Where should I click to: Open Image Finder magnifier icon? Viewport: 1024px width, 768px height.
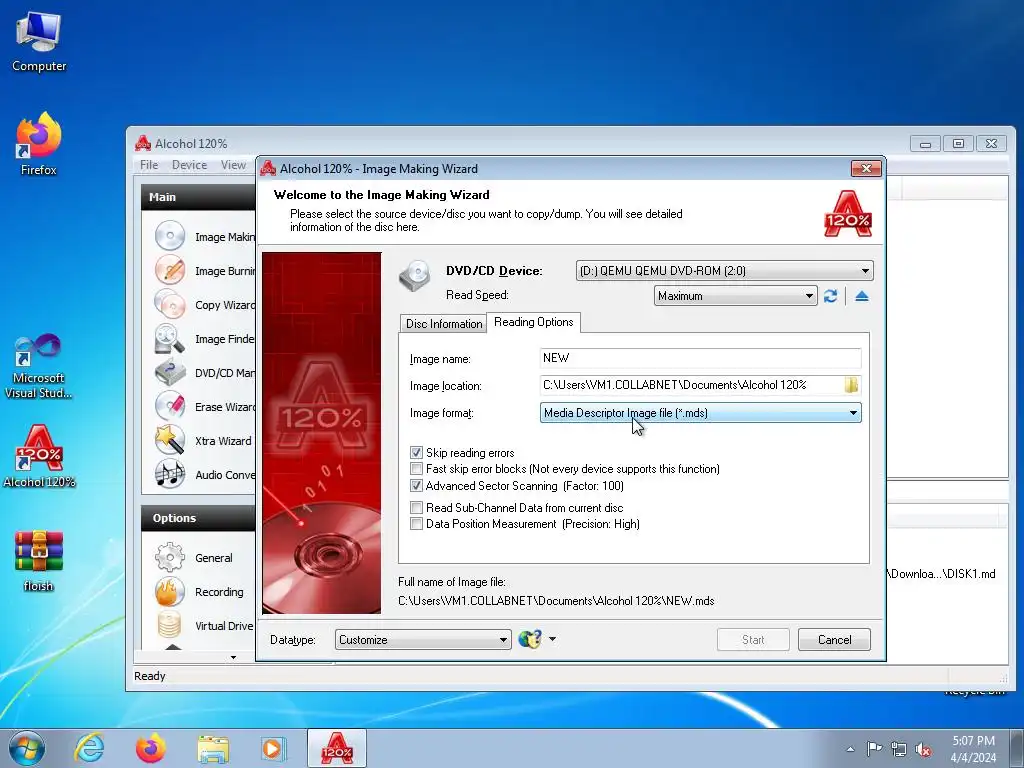click(x=170, y=338)
